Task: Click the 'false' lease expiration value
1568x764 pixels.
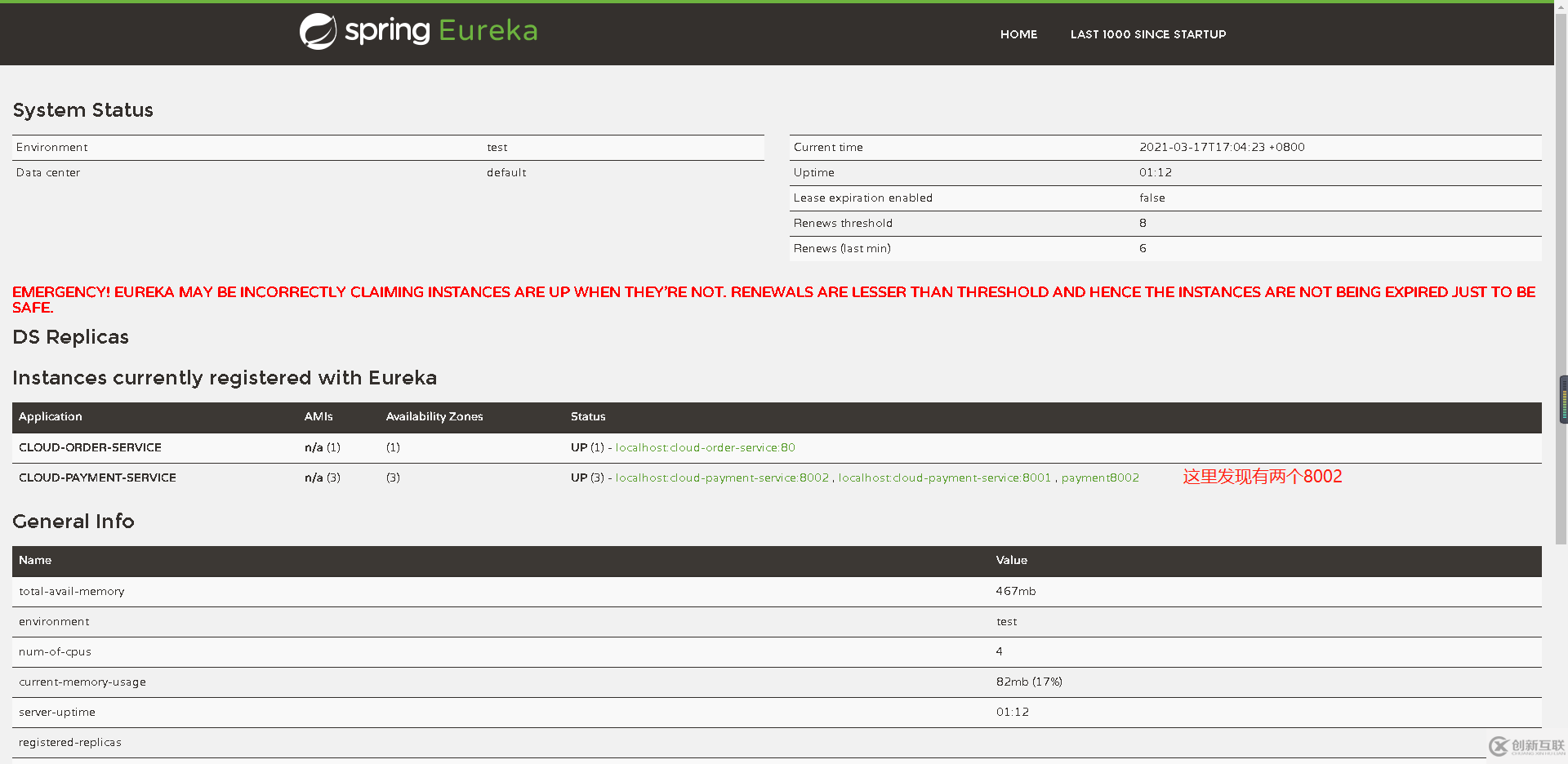Action: tap(1152, 198)
